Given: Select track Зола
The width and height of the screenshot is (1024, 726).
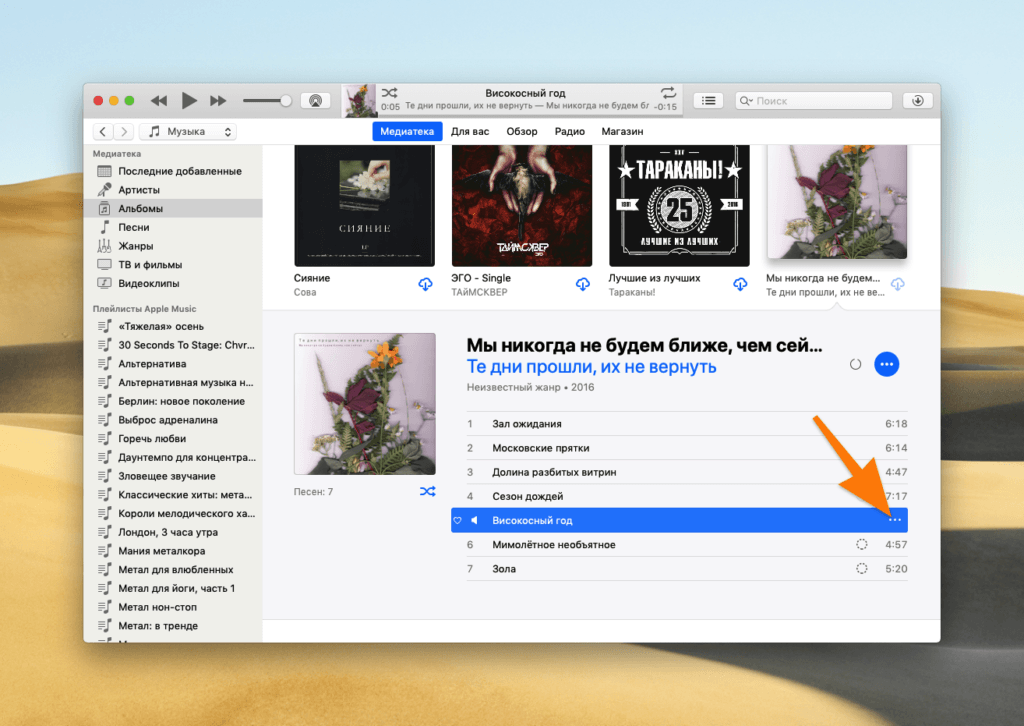Looking at the screenshot, I should pyautogui.click(x=687, y=569).
